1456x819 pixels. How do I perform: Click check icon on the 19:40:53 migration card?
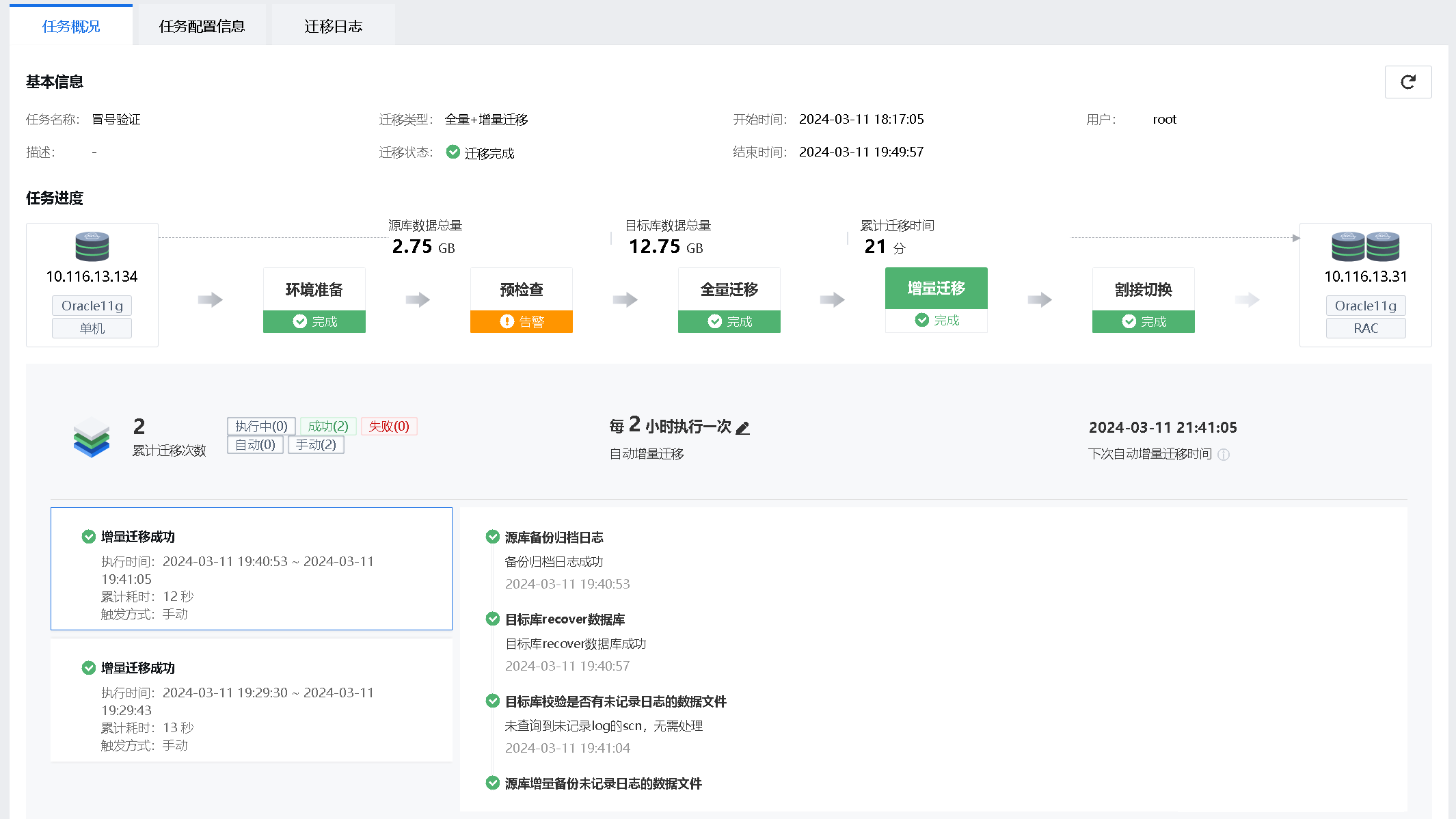(x=88, y=537)
